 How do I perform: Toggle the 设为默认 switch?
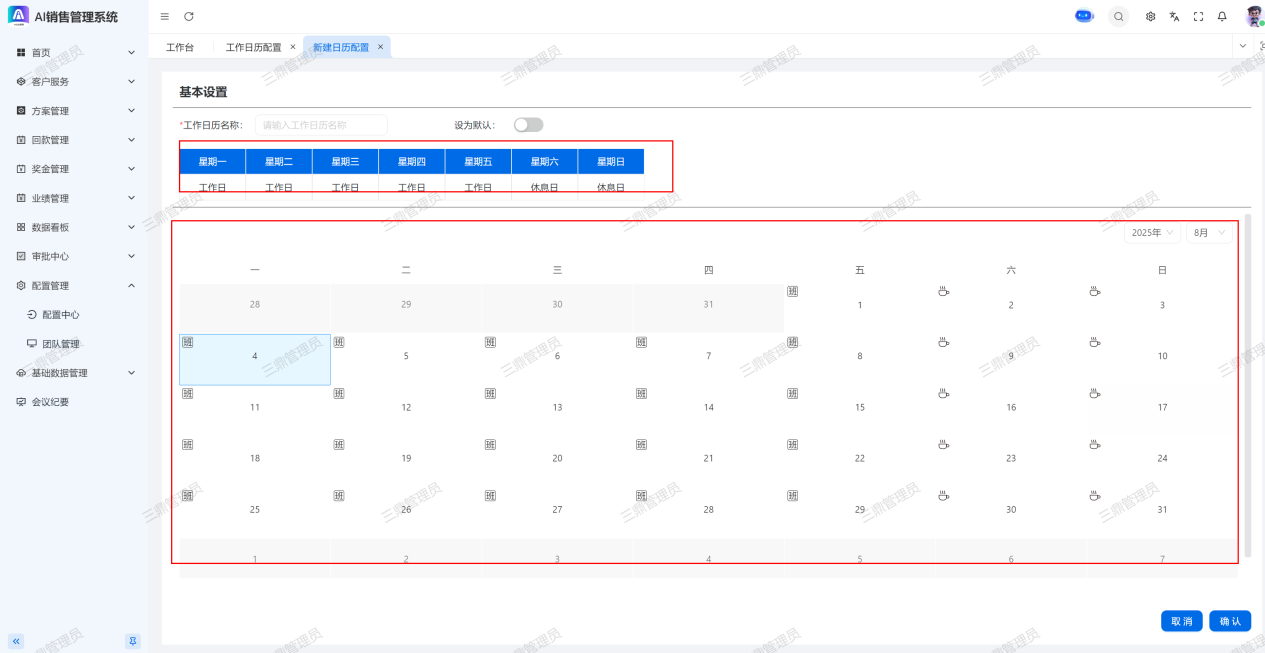tap(528, 125)
